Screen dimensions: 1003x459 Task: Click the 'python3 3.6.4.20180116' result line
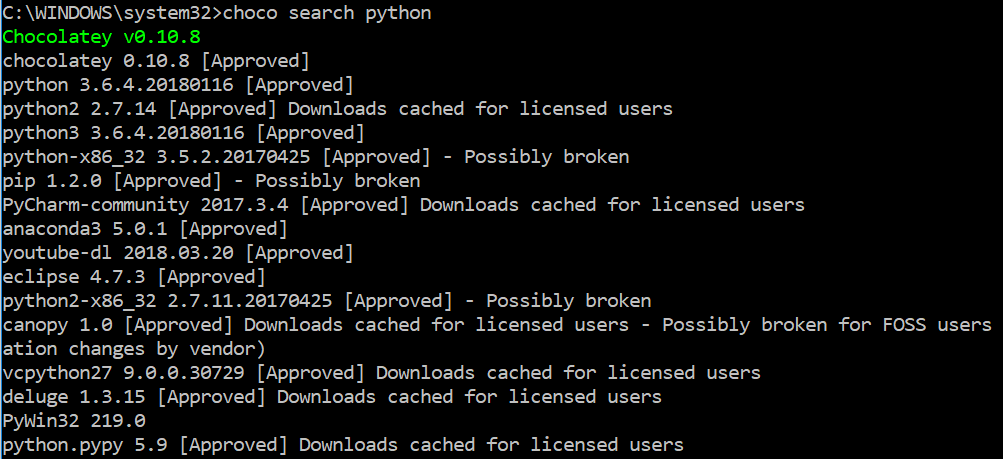[x=184, y=132]
